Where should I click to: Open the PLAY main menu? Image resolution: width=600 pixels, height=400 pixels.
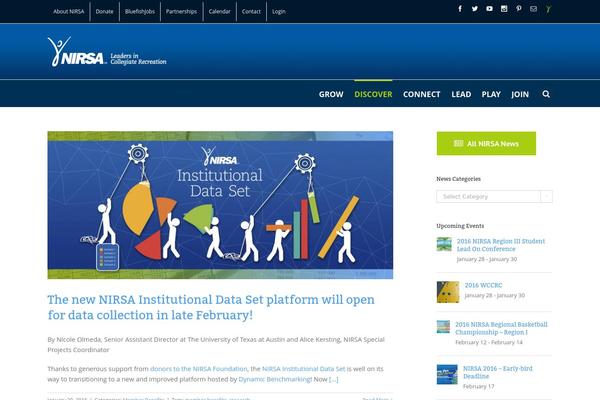(x=491, y=94)
